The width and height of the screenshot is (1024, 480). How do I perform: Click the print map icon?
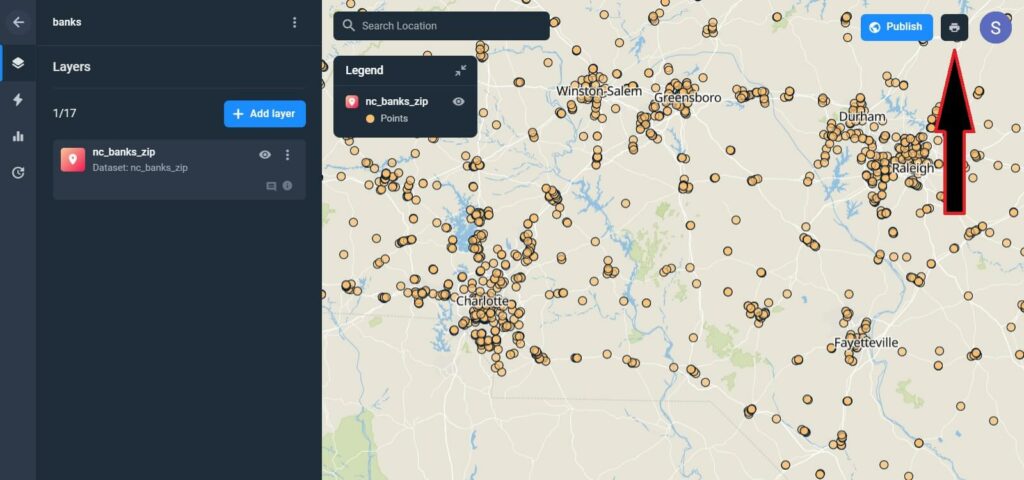[x=955, y=27]
